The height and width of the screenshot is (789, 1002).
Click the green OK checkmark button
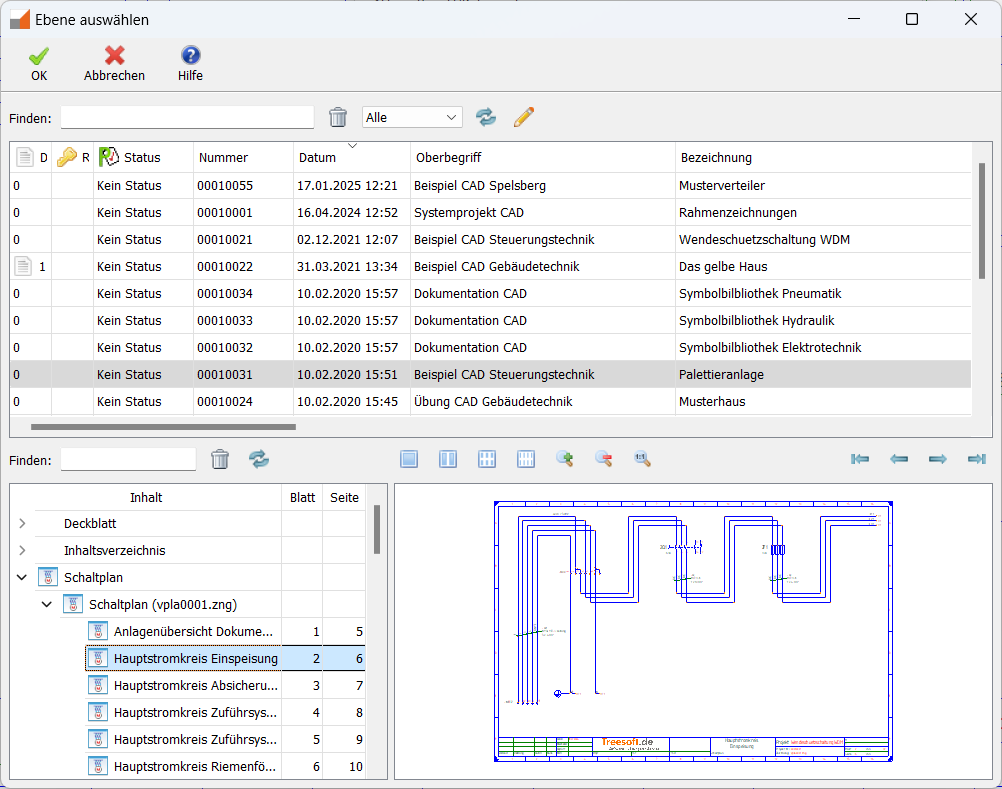pyautogui.click(x=39, y=57)
